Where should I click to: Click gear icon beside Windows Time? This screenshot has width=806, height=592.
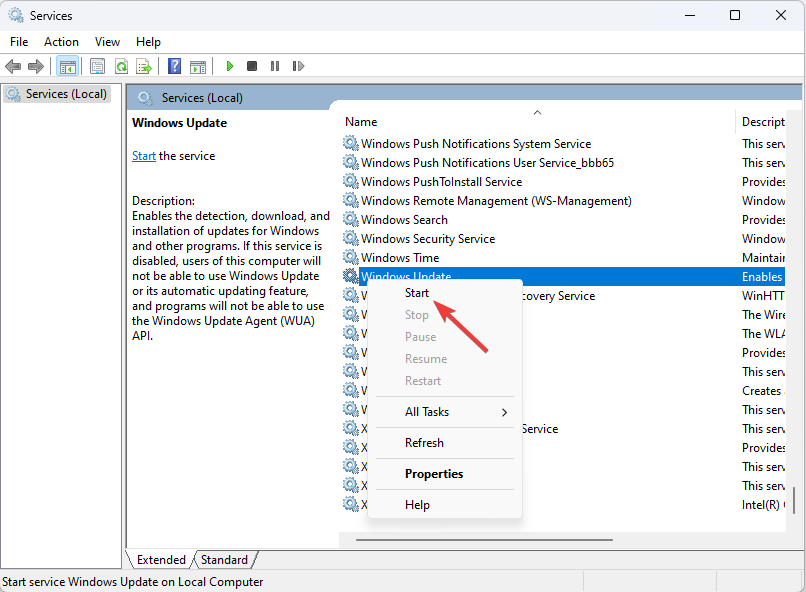351,257
